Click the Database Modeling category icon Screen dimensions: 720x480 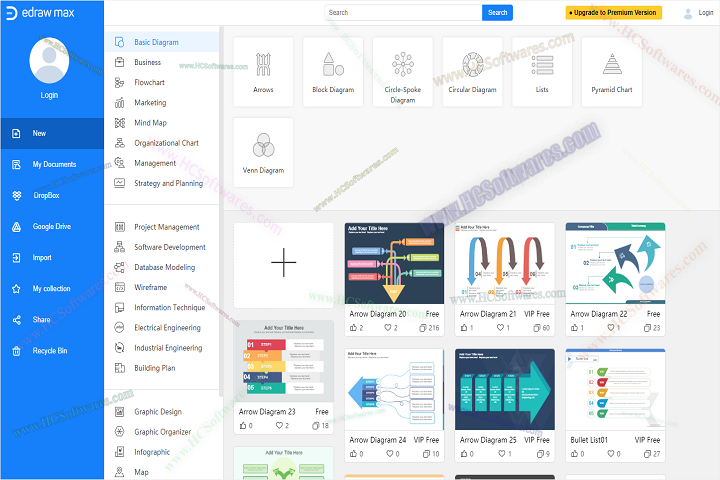click(x=119, y=267)
